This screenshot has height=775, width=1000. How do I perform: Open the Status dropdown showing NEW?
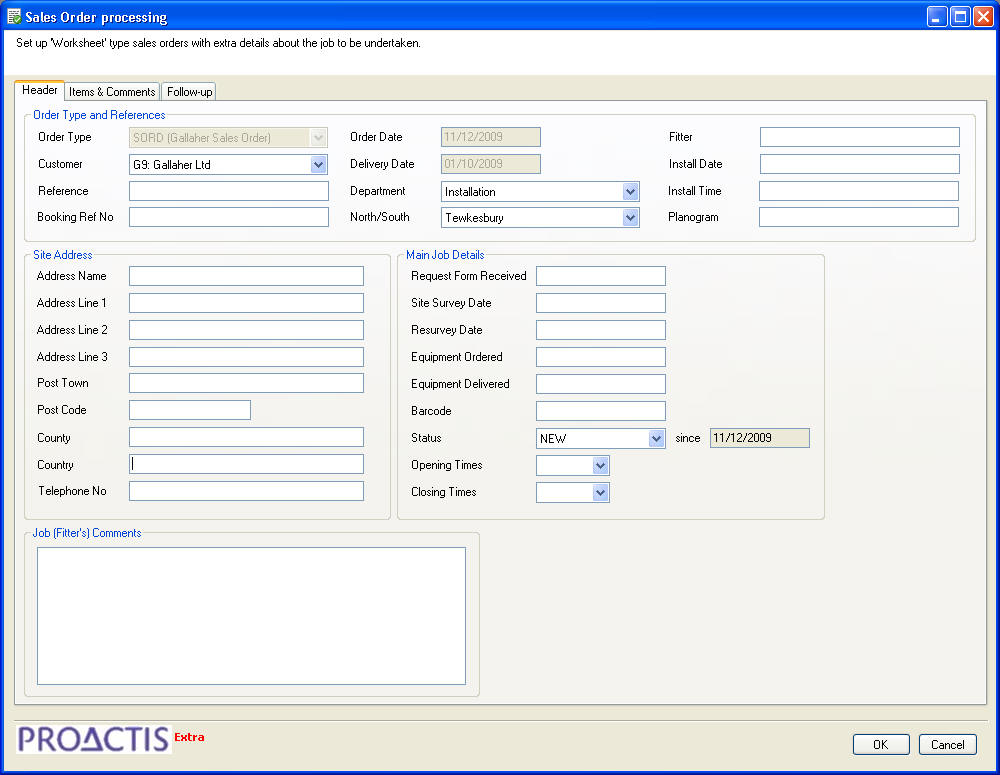(x=656, y=439)
